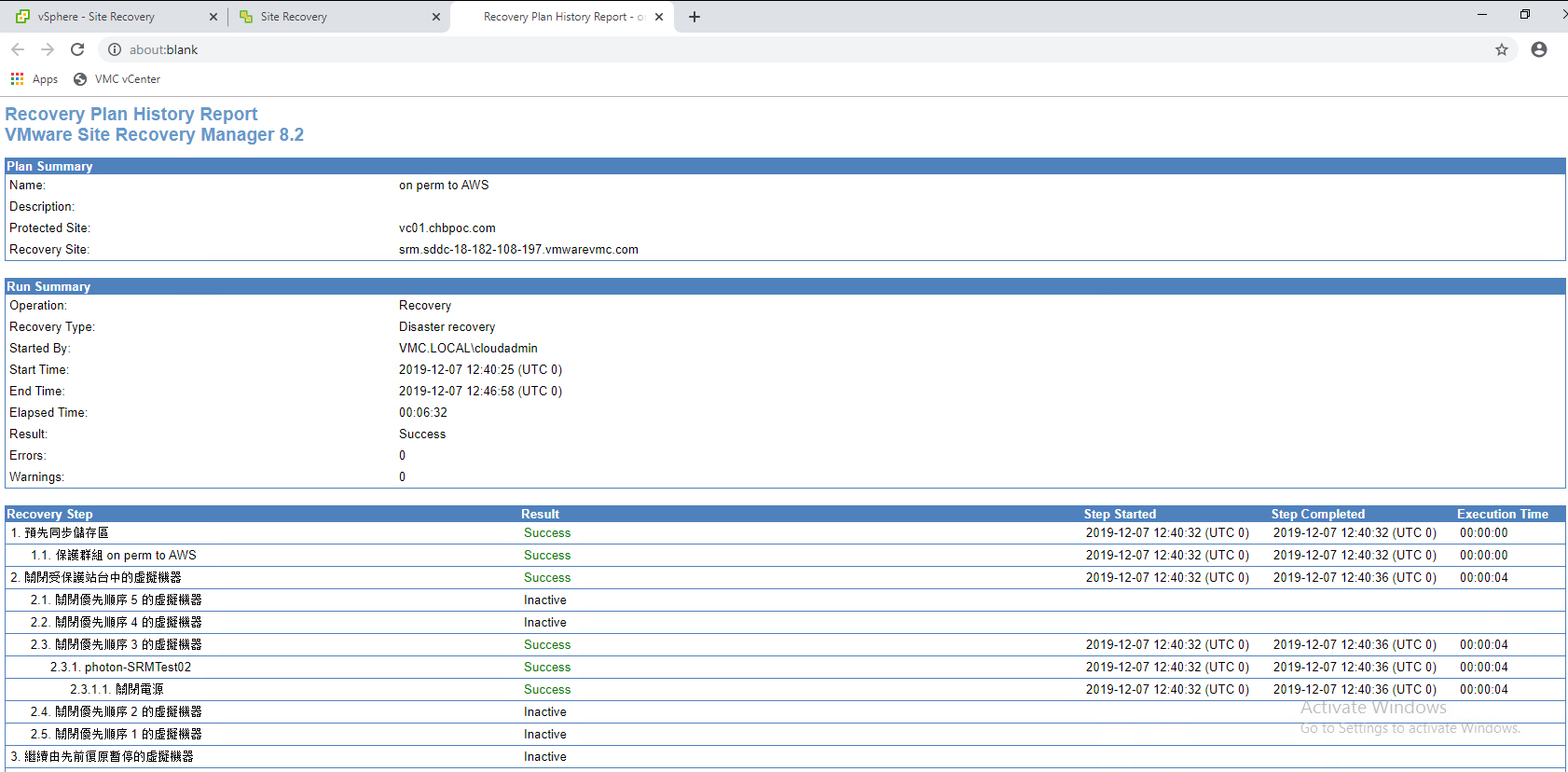
Task: Close the vSphere - Site Recovery tab
Action: pyautogui.click(x=213, y=17)
